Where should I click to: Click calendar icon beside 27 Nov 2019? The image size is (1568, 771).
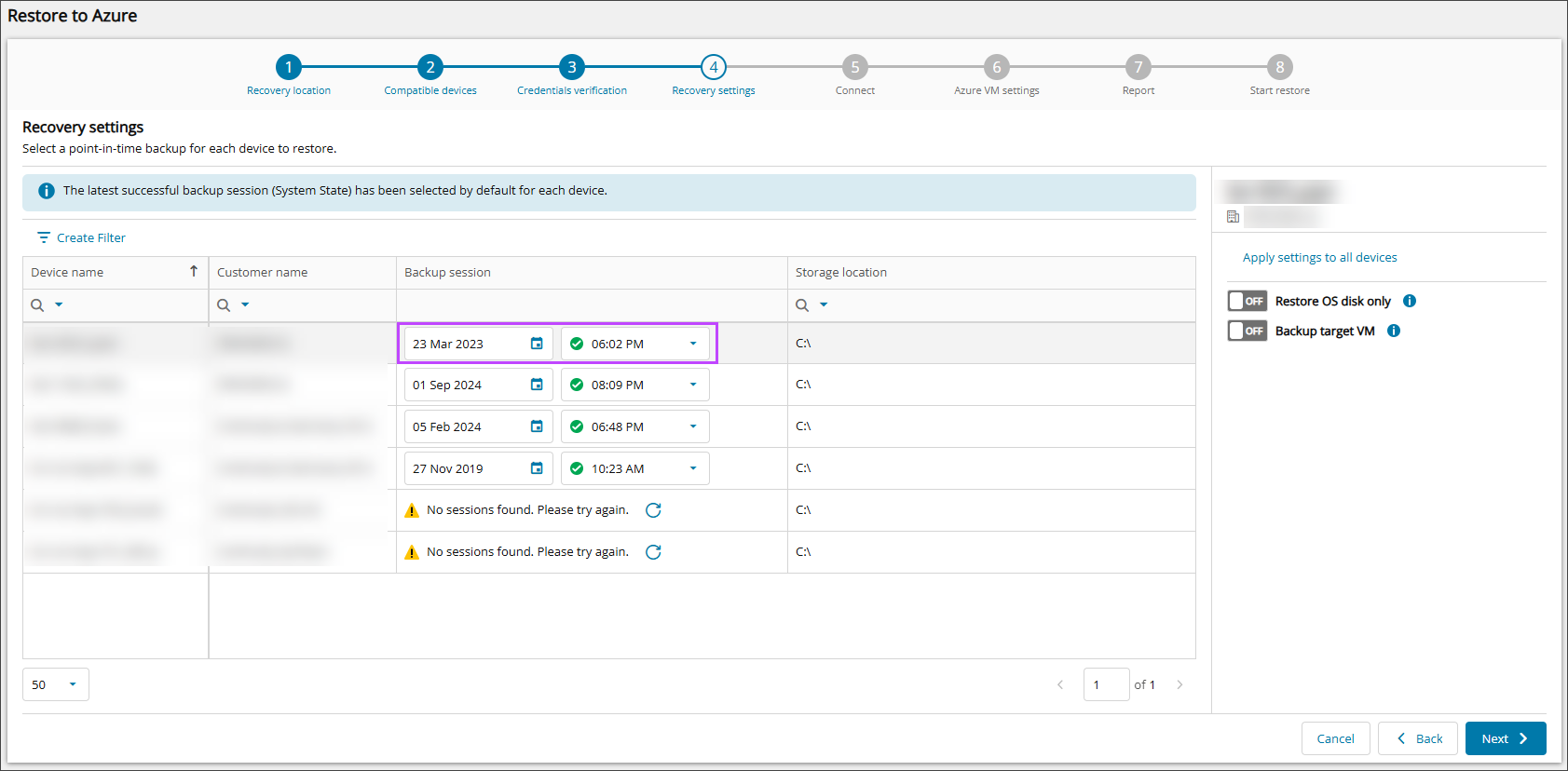(x=537, y=468)
